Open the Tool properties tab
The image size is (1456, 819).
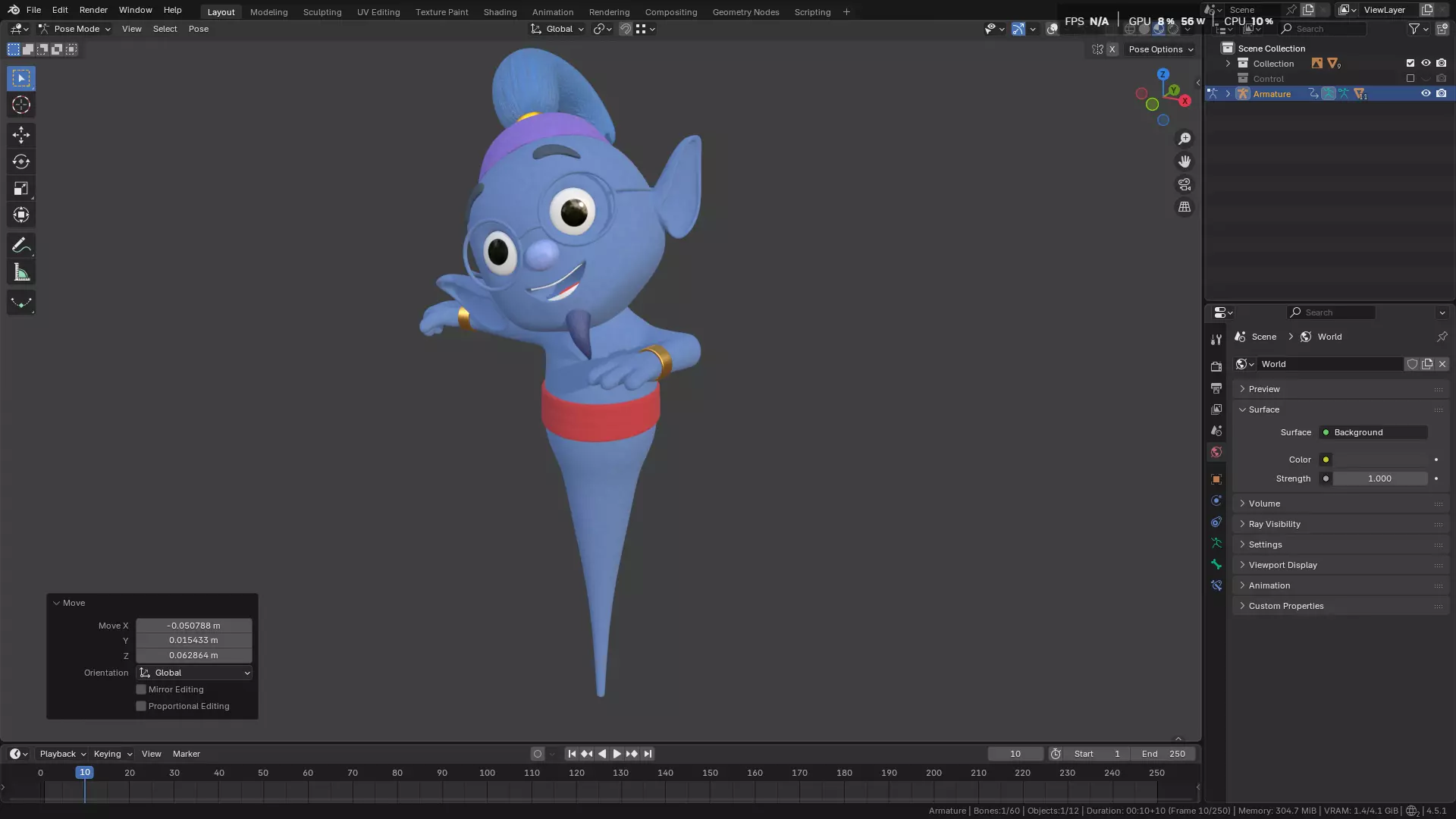1216,340
